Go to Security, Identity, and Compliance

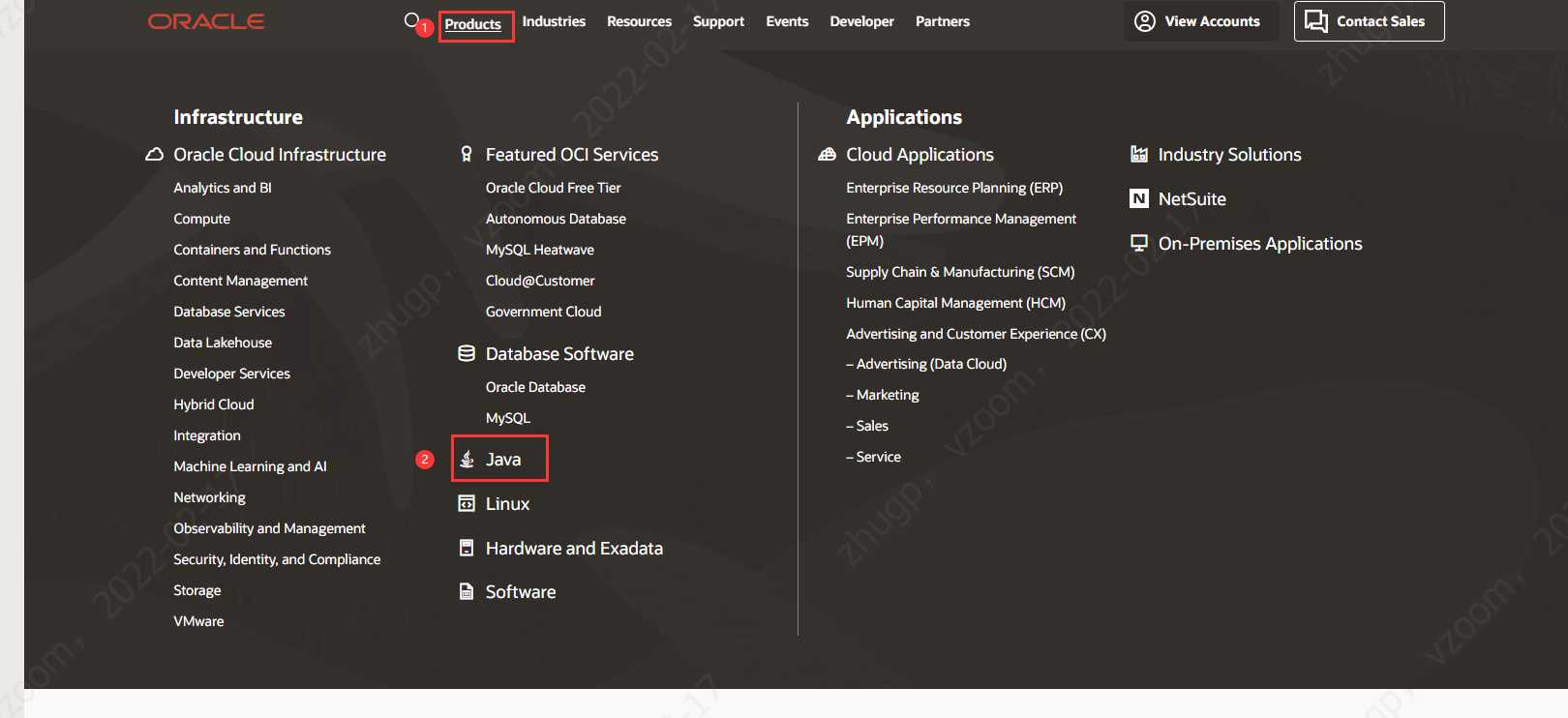[x=277, y=559]
